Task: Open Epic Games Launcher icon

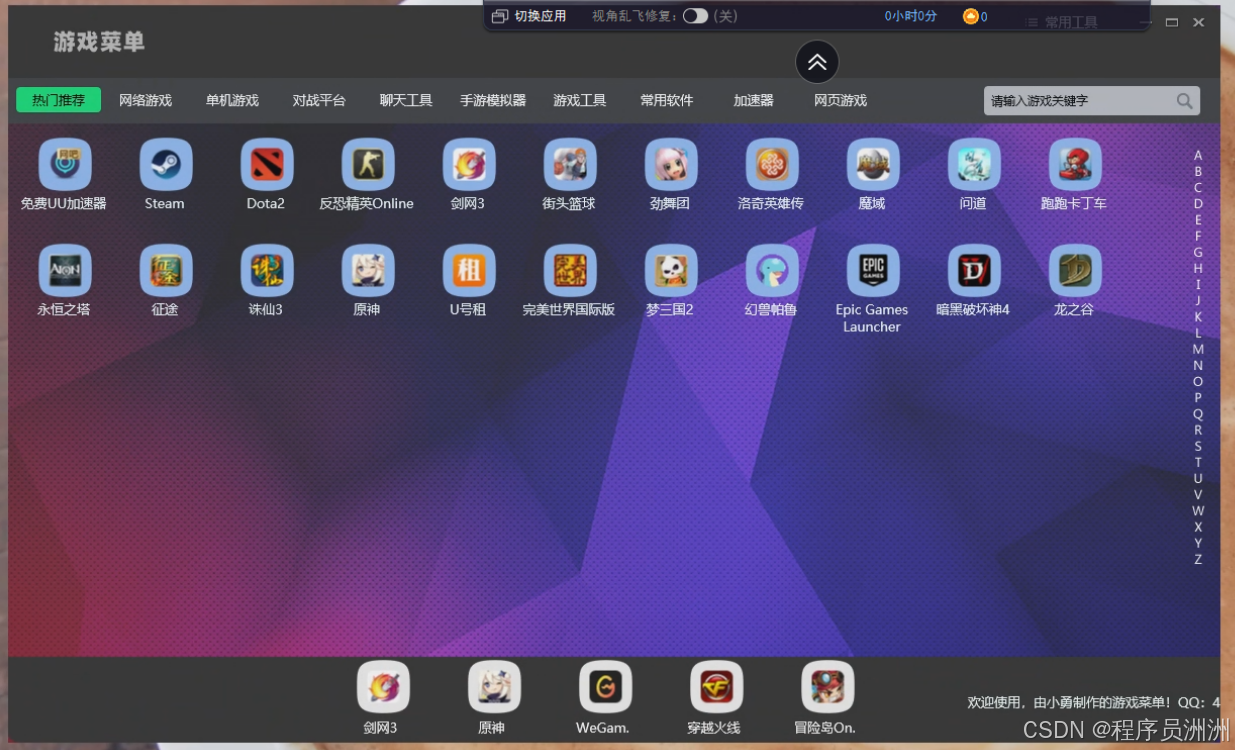Action: point(872,271)
